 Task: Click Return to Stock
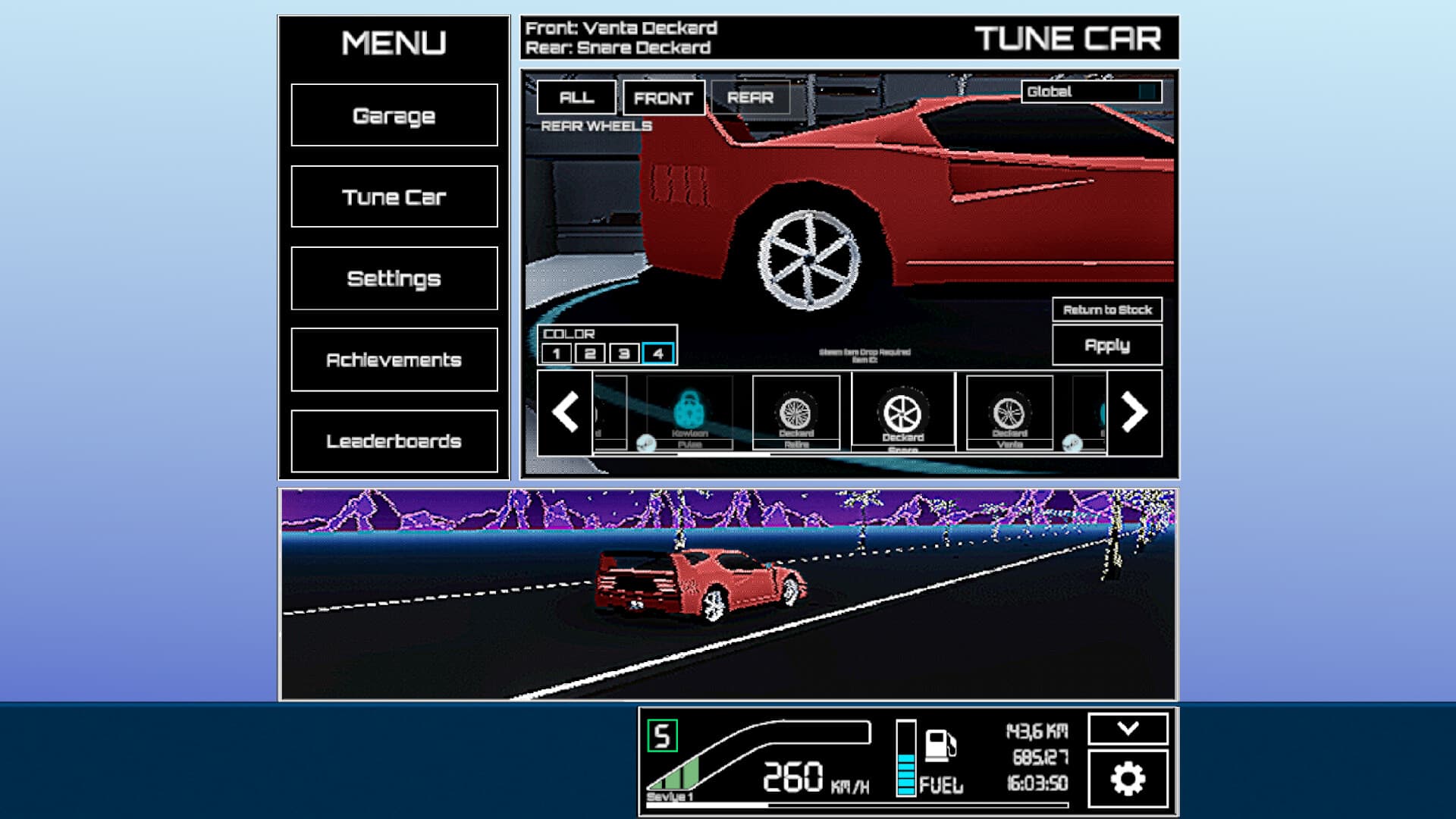1107,309
